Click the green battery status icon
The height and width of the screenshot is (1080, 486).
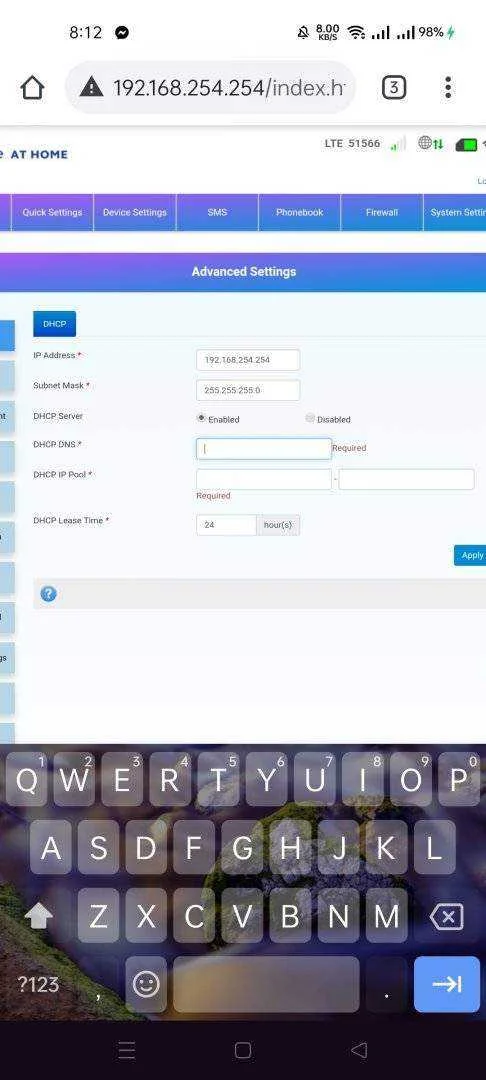pos(466,145)
